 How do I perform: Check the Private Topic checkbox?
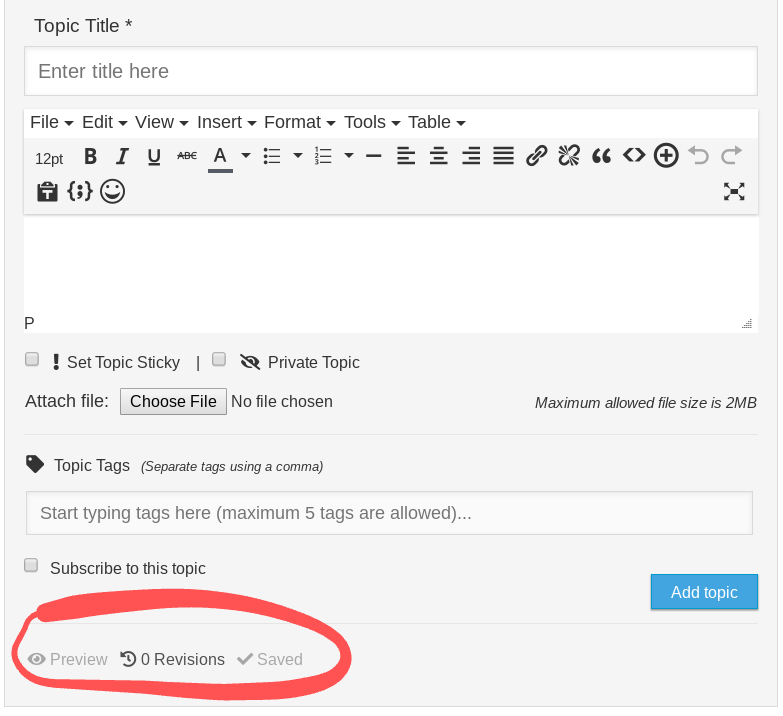tap(220, 360)
